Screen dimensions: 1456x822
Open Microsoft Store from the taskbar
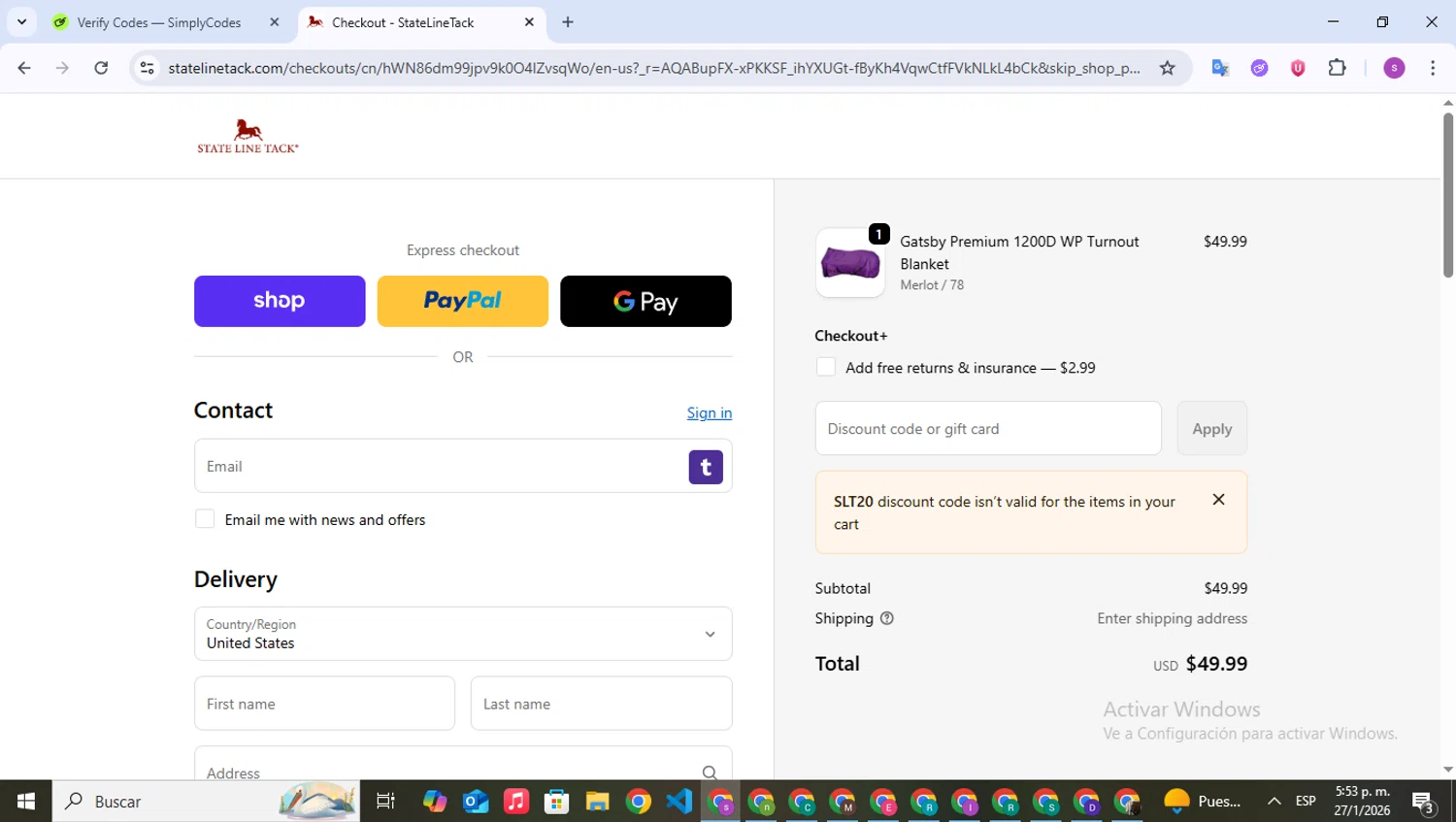point(557,802)
